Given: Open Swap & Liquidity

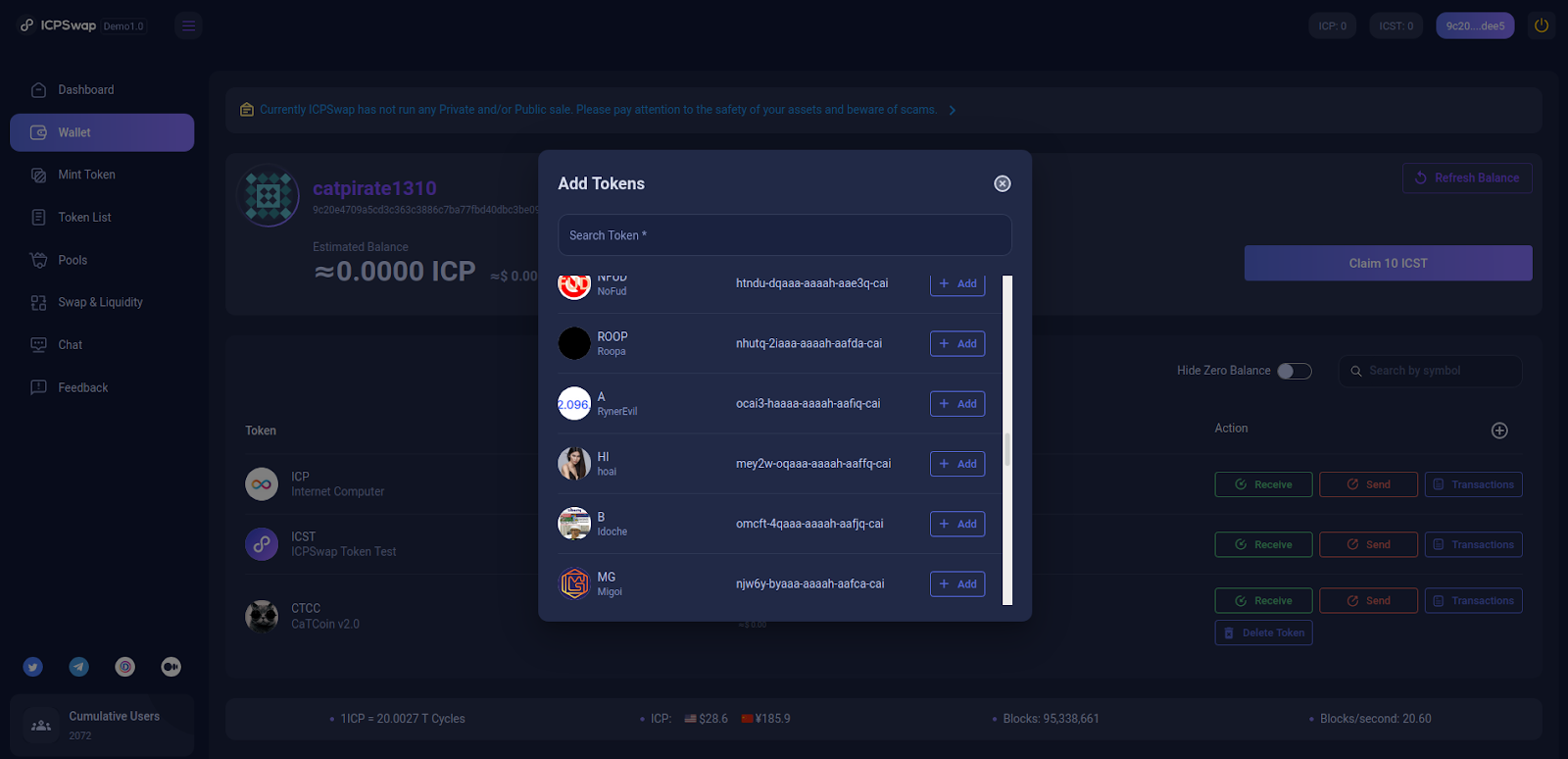Looking at the screenshot, I should pos(102,302).
